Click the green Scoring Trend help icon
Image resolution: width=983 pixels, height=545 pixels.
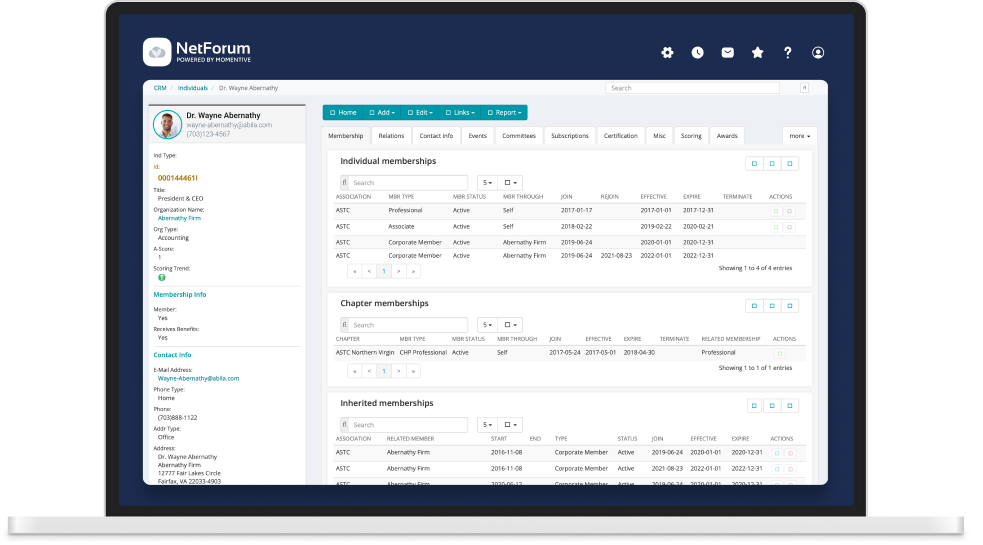[x=161, y=277]
